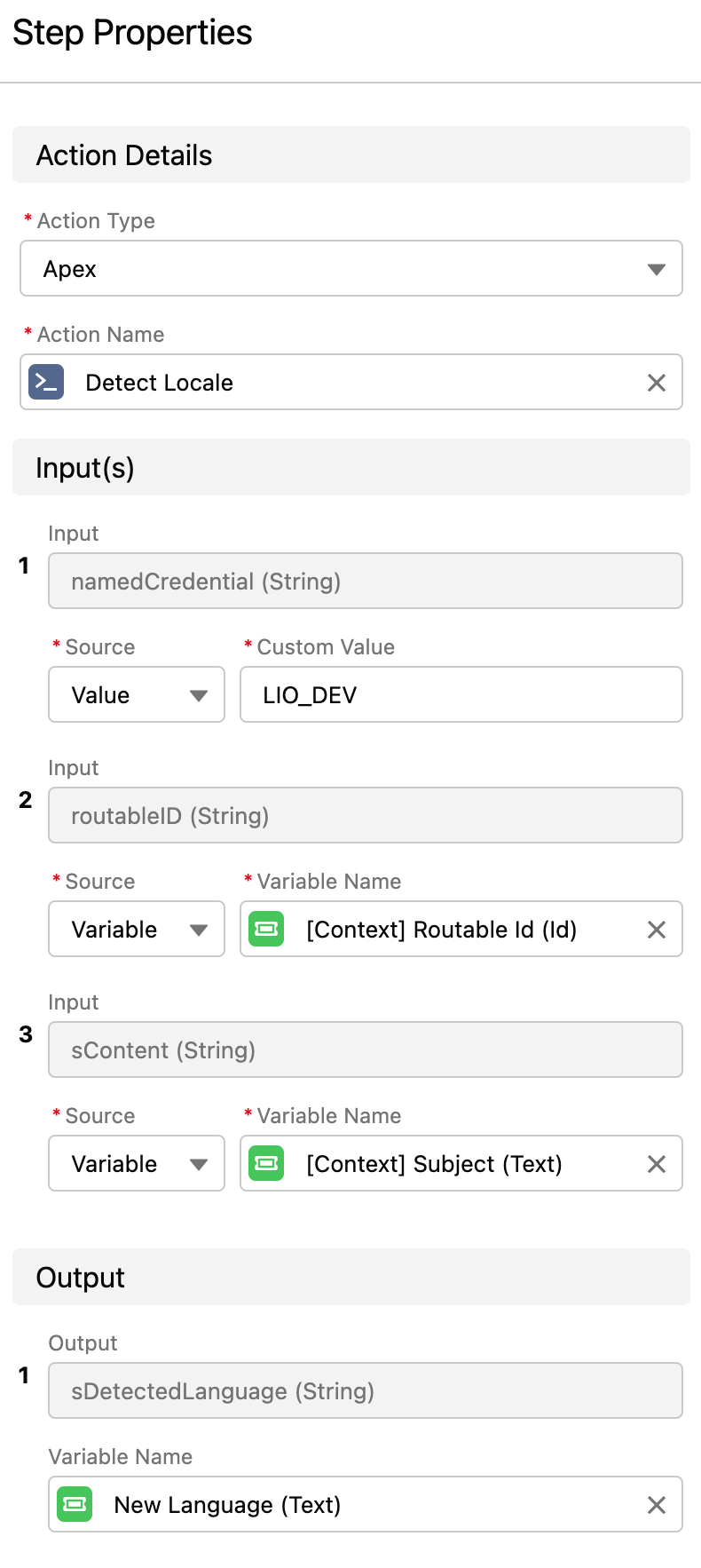Clear the Subject (Text) variable
The height and width of the screenshot is (1568, 701).
pyautogui.click(x=657, y=1164)
